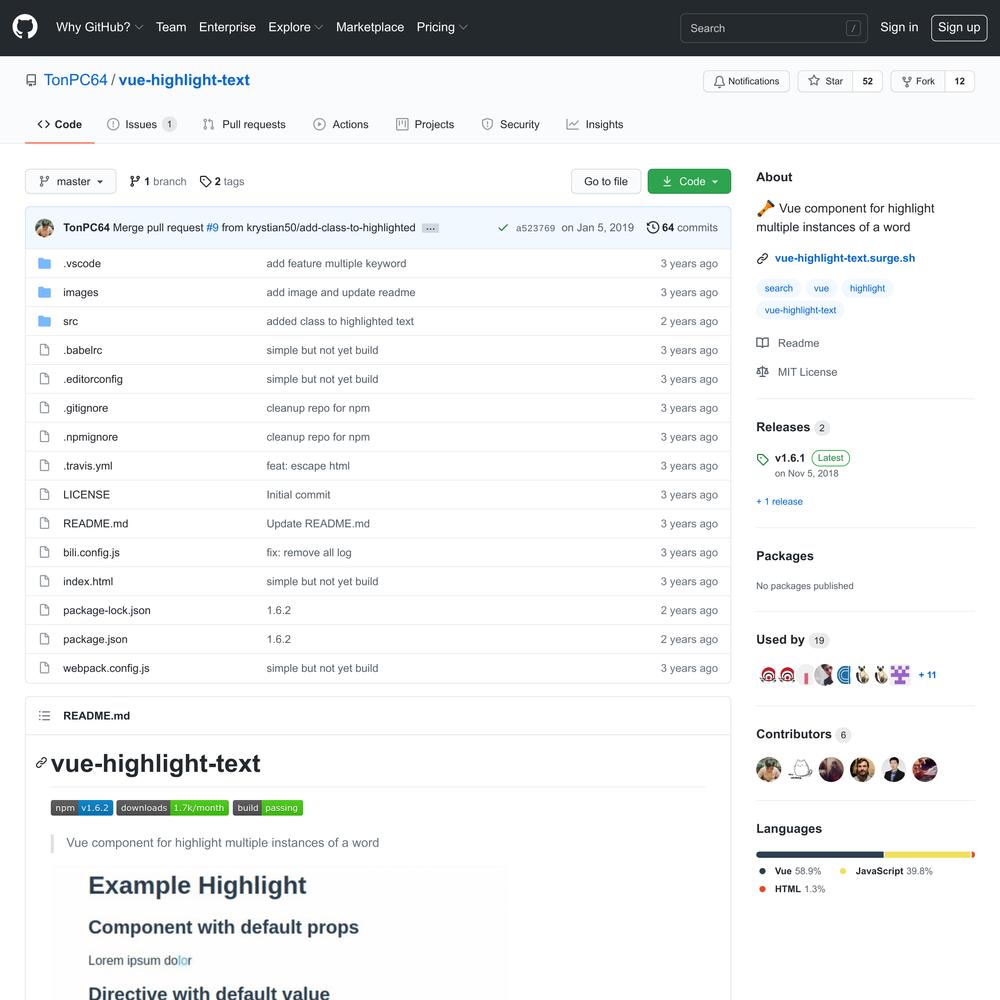The height and width of the screenshot is (1000, 1000).
Task: Click the + 11 used by link
Action: tap(927, 675)
